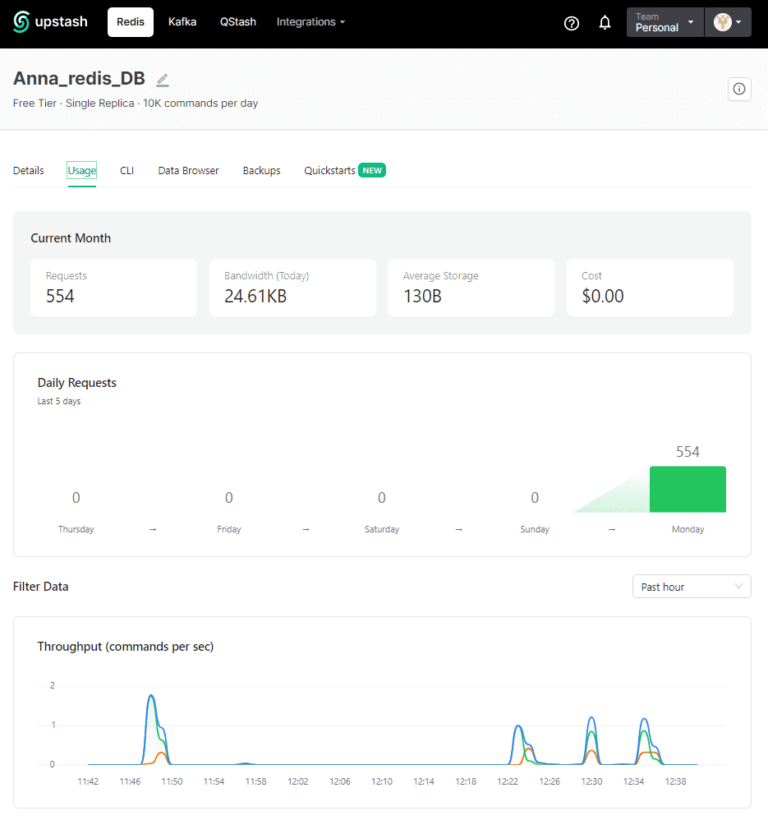Select the Redis product tab
768x820 pixels.
click(130, 22)
